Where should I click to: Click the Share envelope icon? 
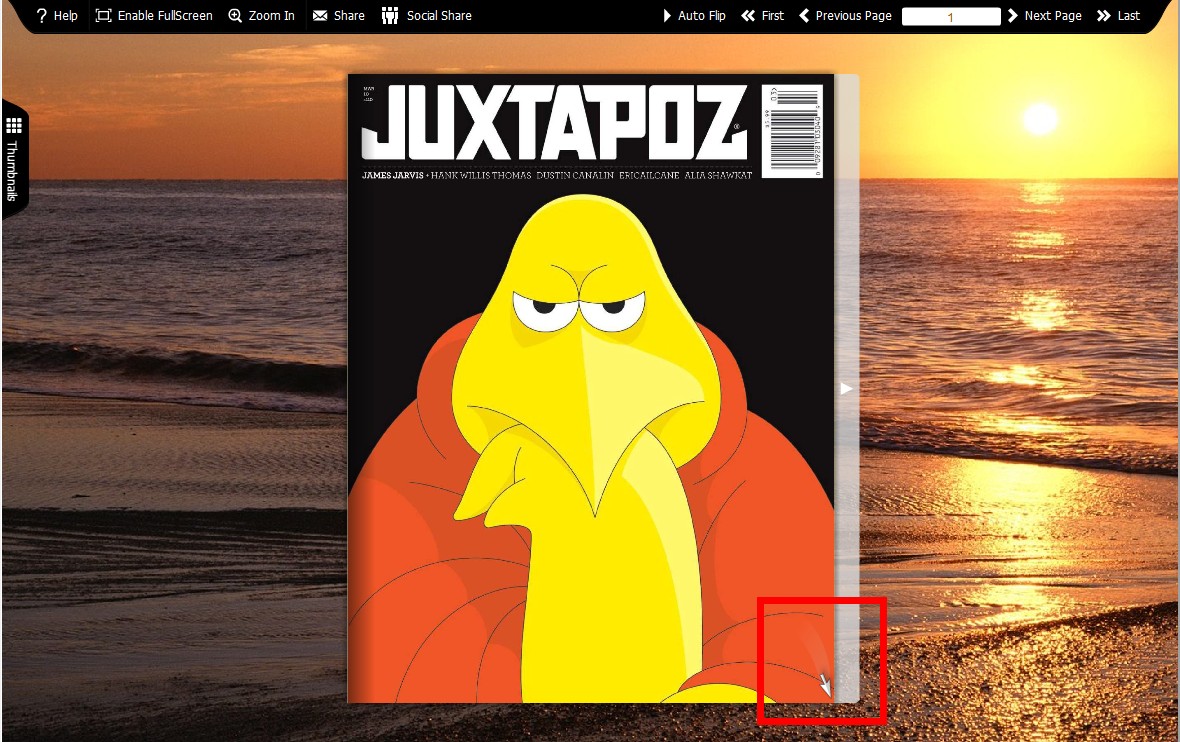point(320,16)
